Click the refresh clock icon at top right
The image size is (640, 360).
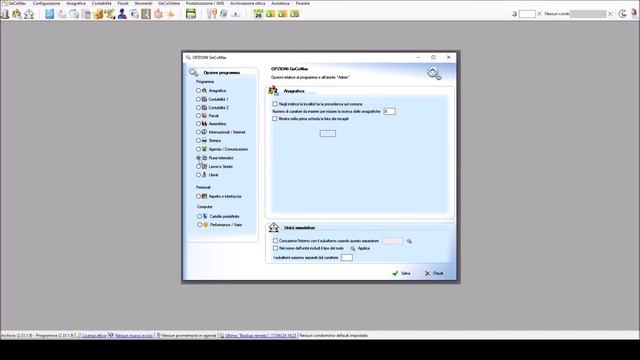coord(622,14)
